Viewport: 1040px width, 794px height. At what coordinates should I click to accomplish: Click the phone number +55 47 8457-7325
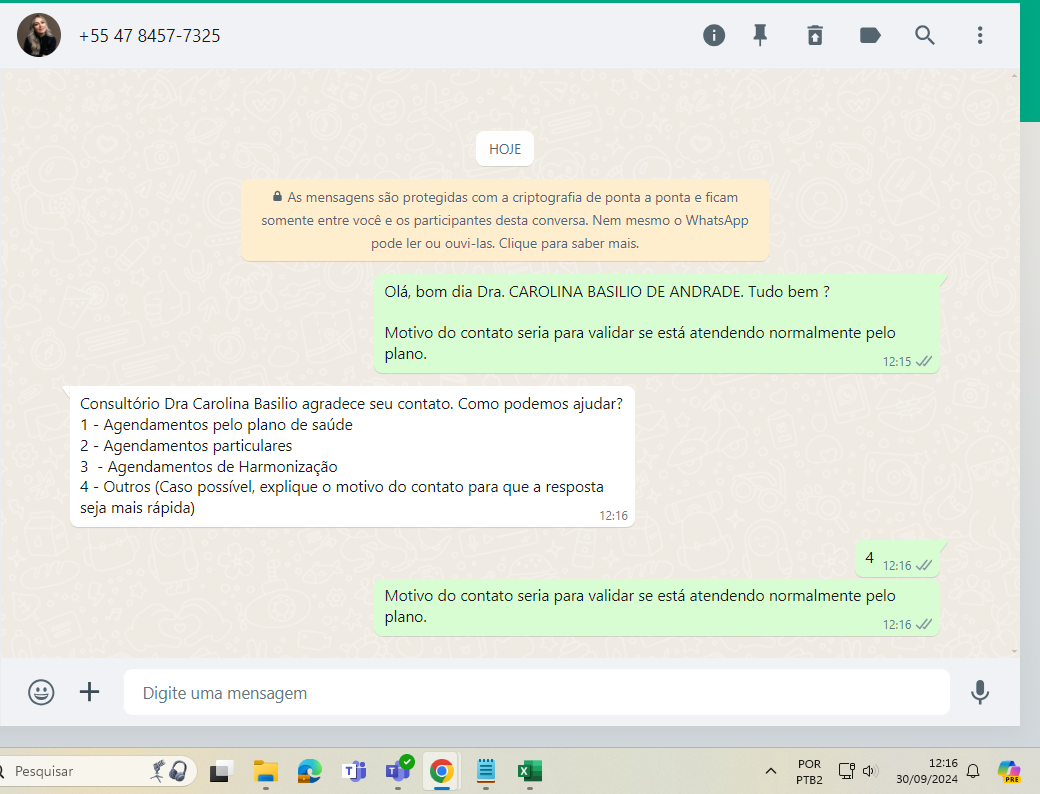click(x=149, y=36)
